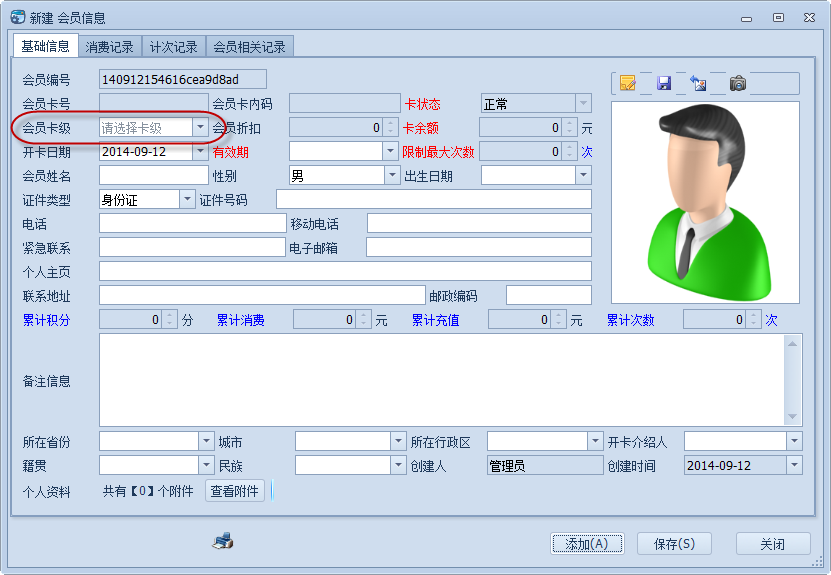Click the 会员卡内码 field
831x575 pixels.
click(x=344, y=103)
